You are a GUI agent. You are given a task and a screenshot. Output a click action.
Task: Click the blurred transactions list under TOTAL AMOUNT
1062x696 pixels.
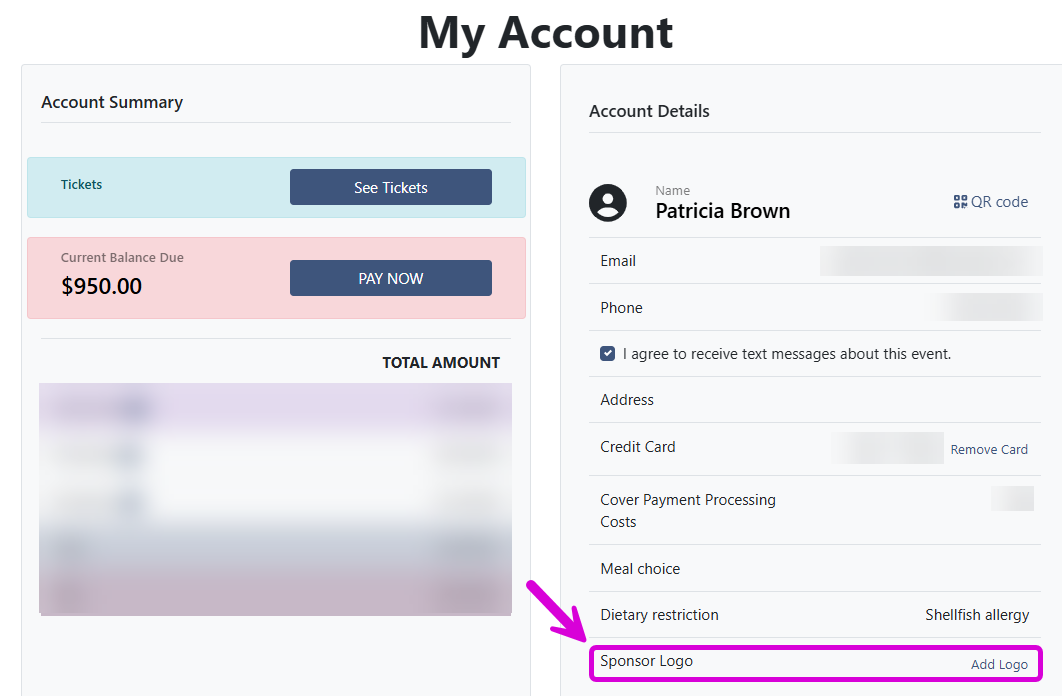coord(275,498)
